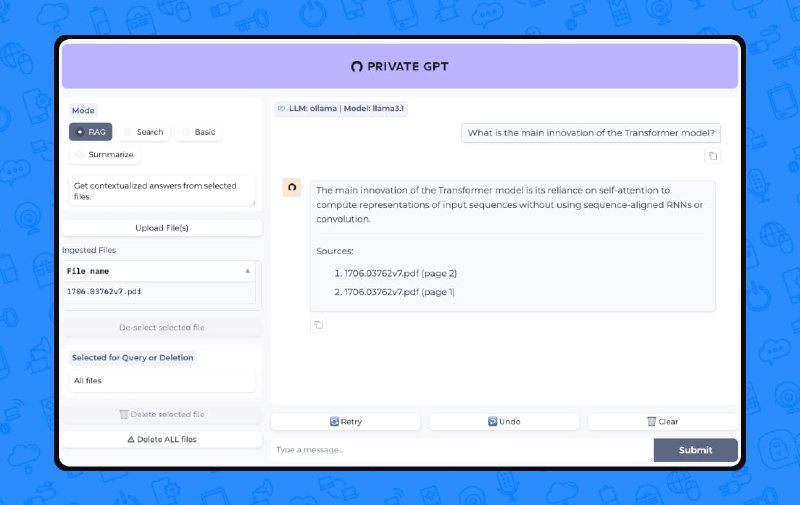Switch to Search mode
The width and height of the screenshot is (800, 505).
click(128, 132)
